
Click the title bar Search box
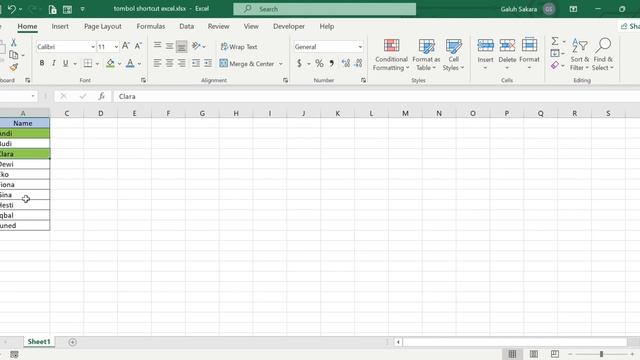pyautogui.click(x=324, y=9)
